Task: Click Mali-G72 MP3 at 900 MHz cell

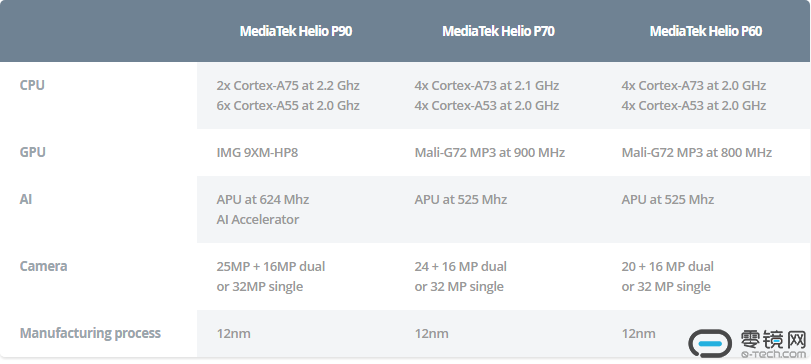Action: coord(489,153)
